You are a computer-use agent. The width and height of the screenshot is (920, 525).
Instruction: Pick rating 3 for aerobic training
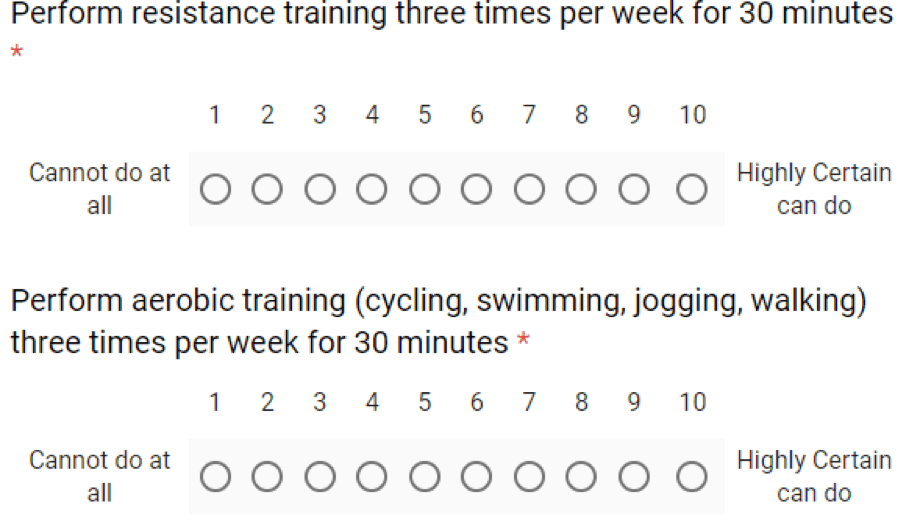320,476
